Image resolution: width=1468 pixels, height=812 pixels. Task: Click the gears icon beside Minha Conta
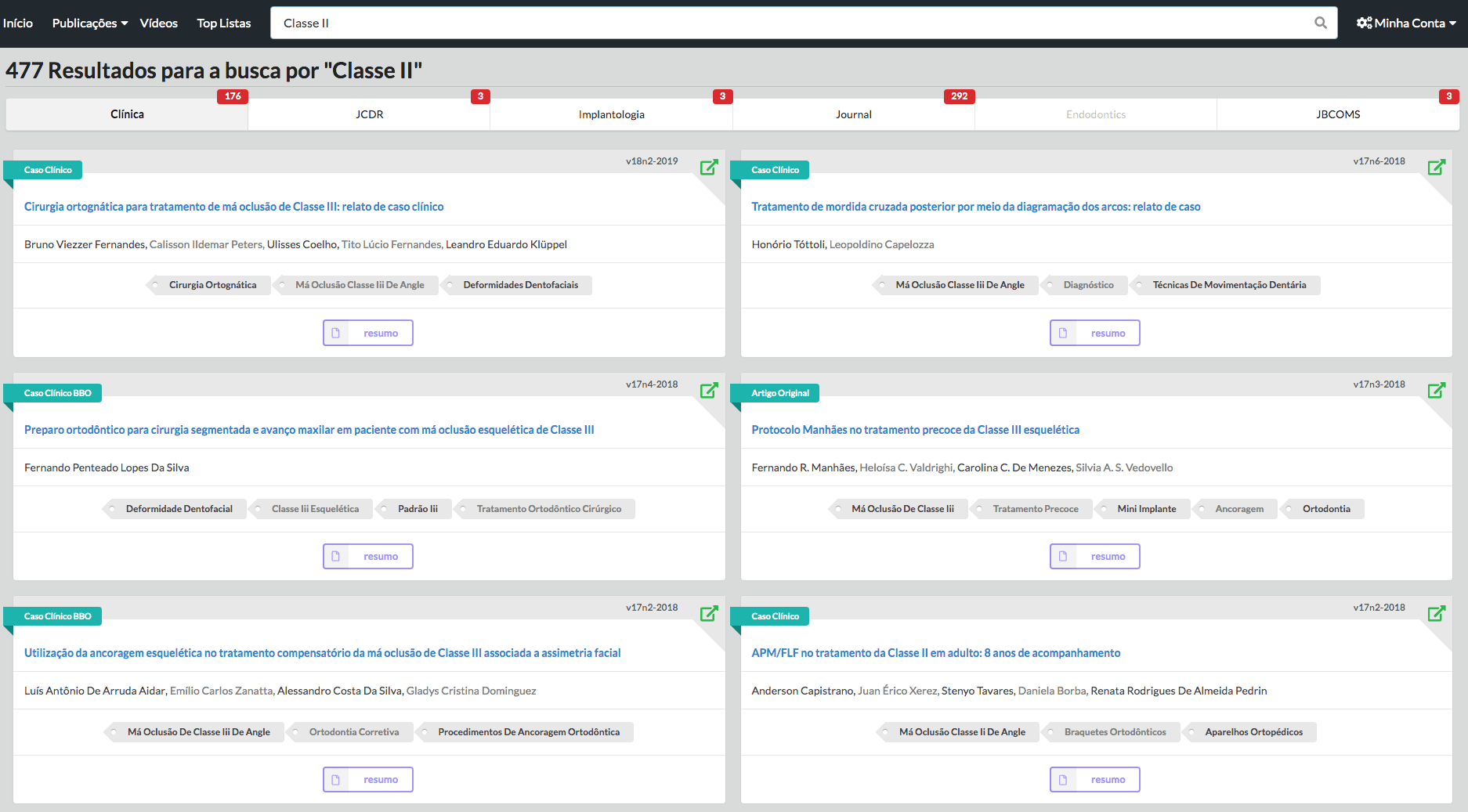coord(1364,23)
